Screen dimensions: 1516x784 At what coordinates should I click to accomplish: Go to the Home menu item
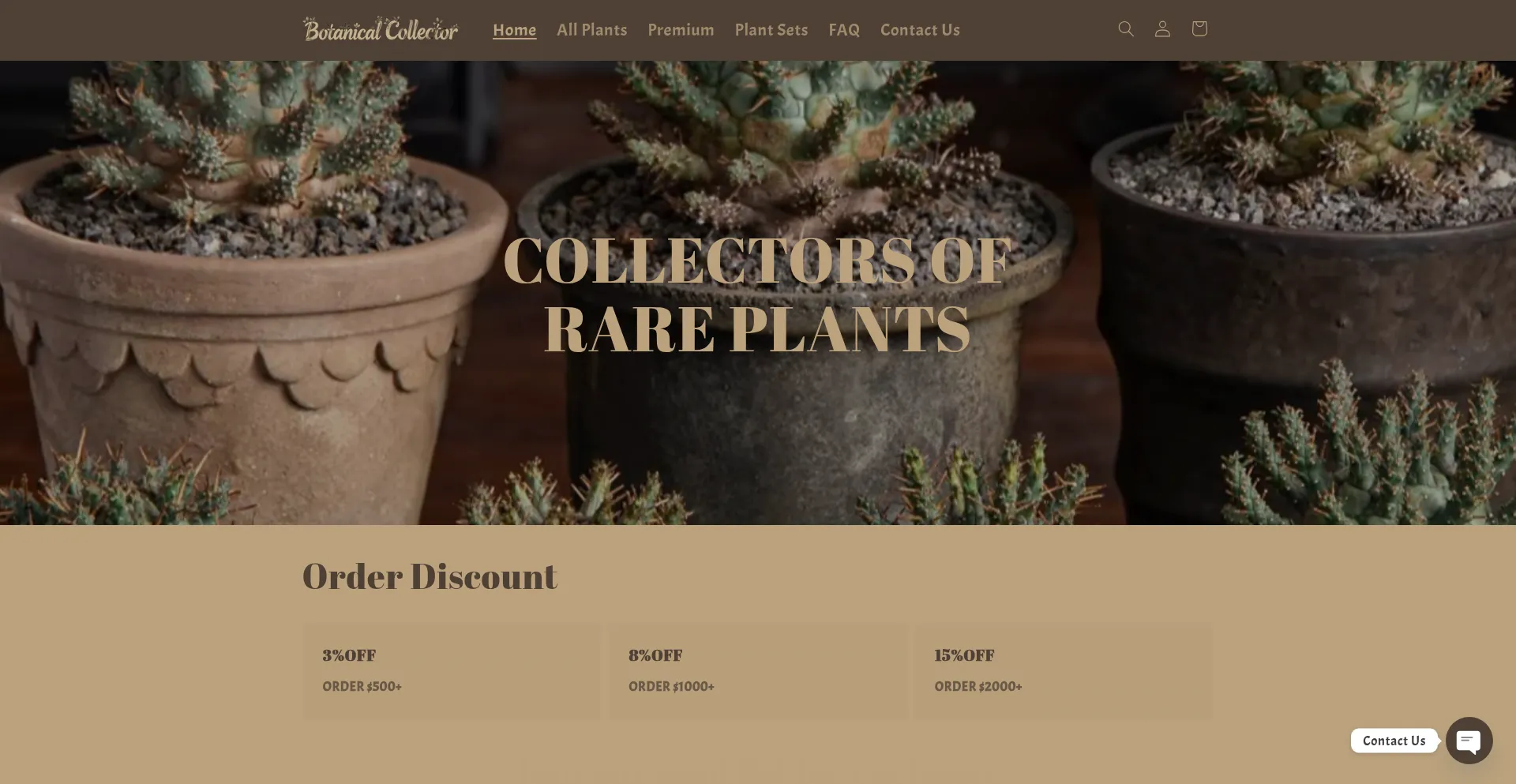515,30
